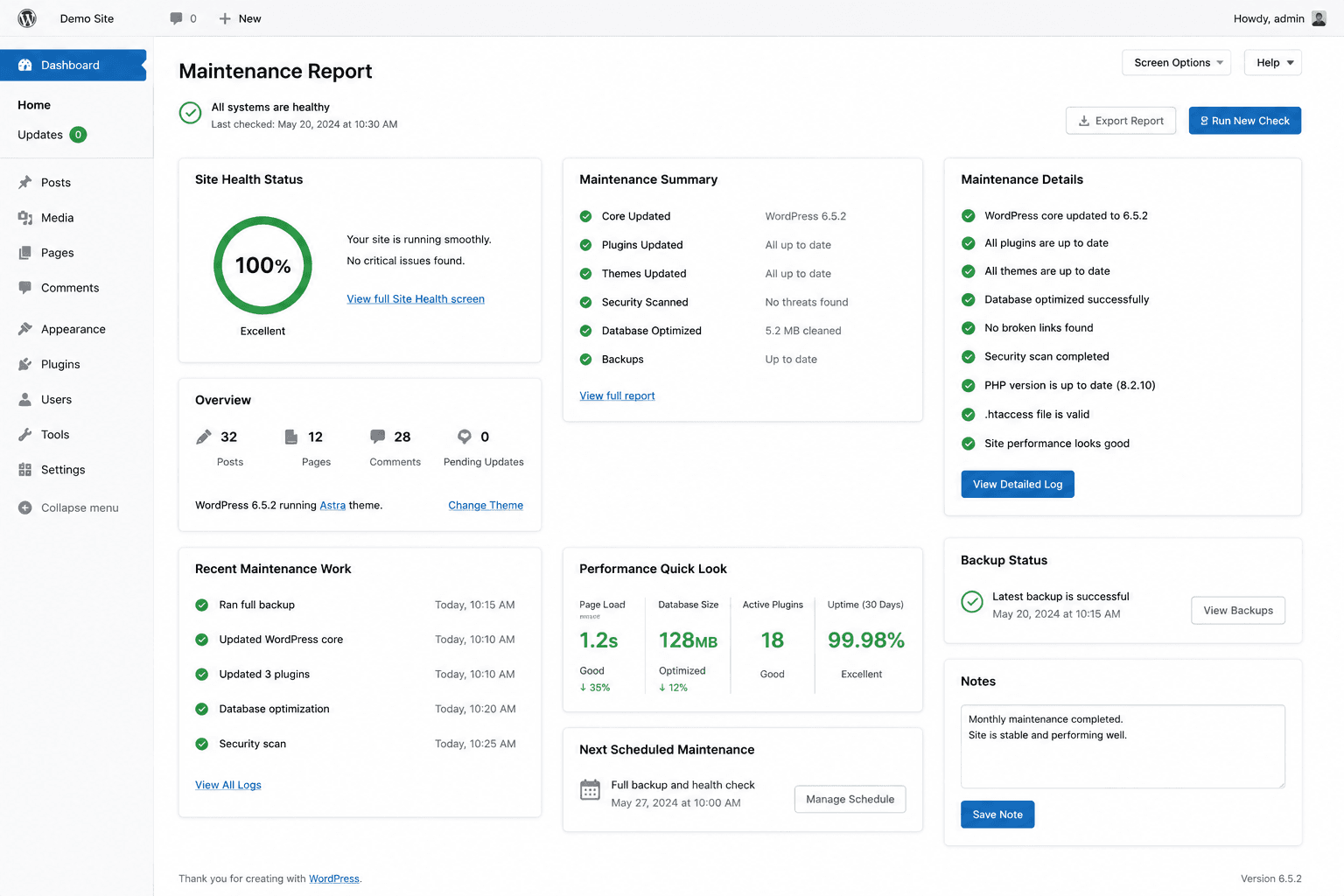Image resolution: width=1344 pixels, height=896 pixels.
Task: Click the calendar icon in Next Scheduled Maintenance
Action: point(591,790)
